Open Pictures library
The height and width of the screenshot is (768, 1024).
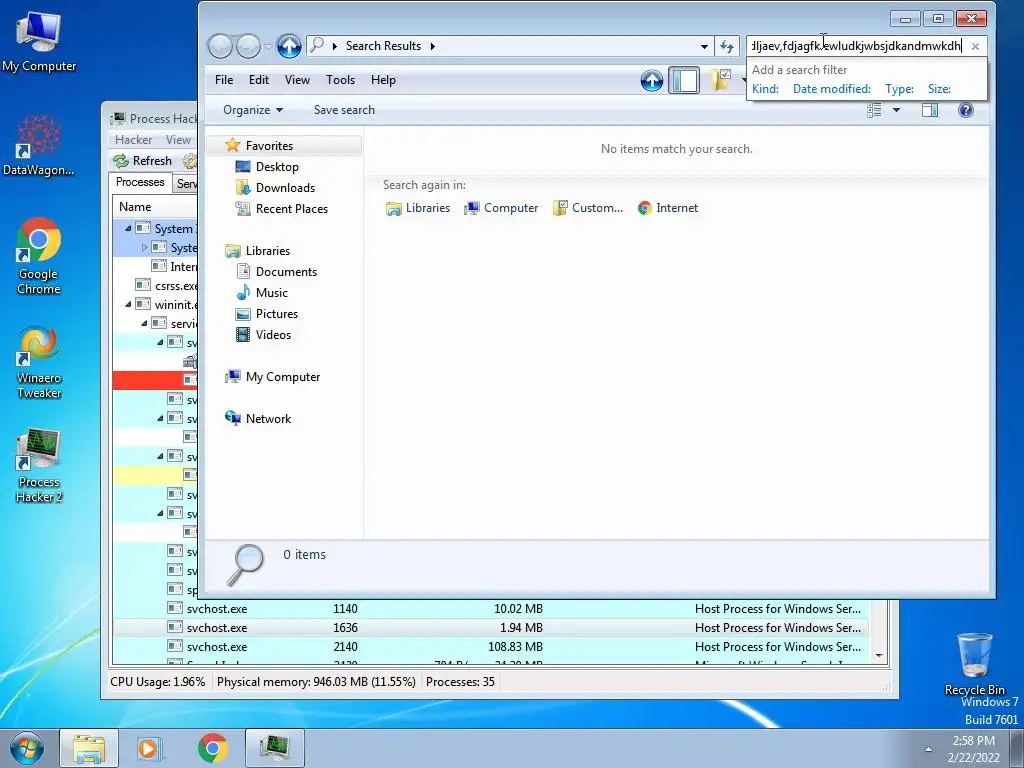[277, 313]
